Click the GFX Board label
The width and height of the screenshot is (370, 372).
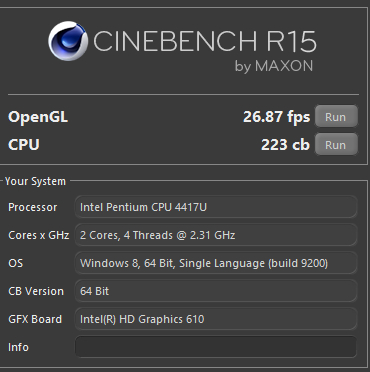pyautogui.click(x=35, y=319)
